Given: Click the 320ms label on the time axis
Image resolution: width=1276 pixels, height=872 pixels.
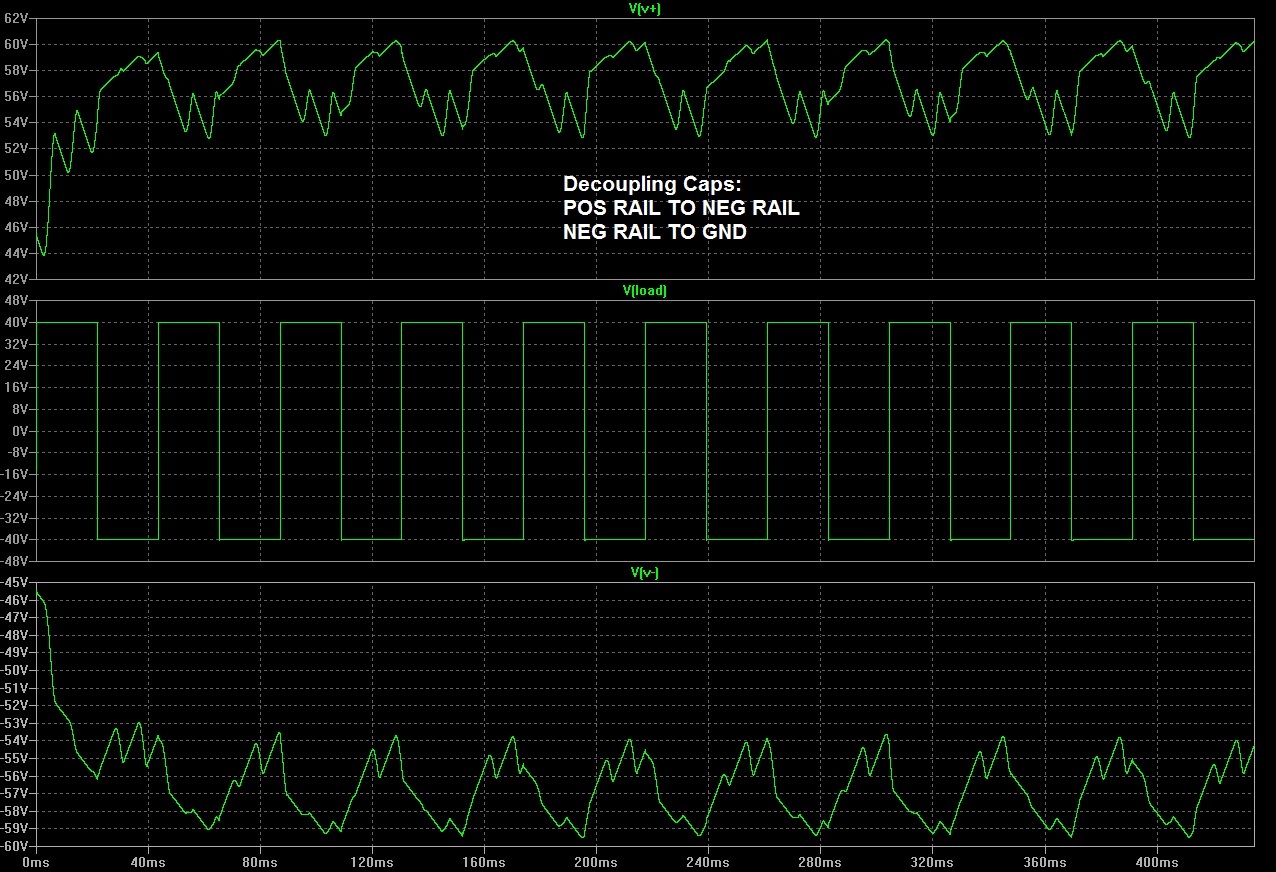Looking at the screenshot, I should pos(930,861).
